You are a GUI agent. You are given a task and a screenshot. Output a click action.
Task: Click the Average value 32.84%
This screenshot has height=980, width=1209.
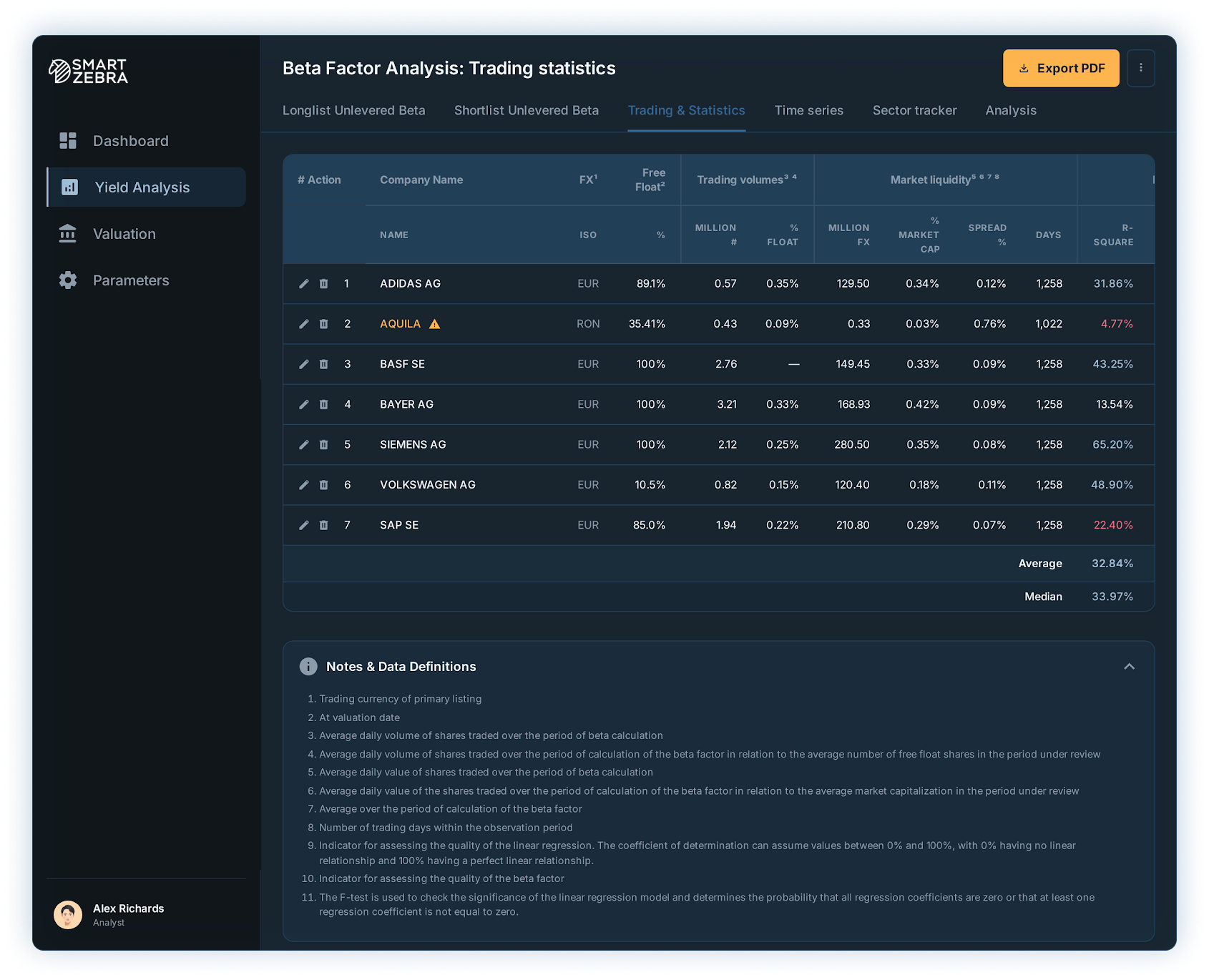(x=1113, y=564)
